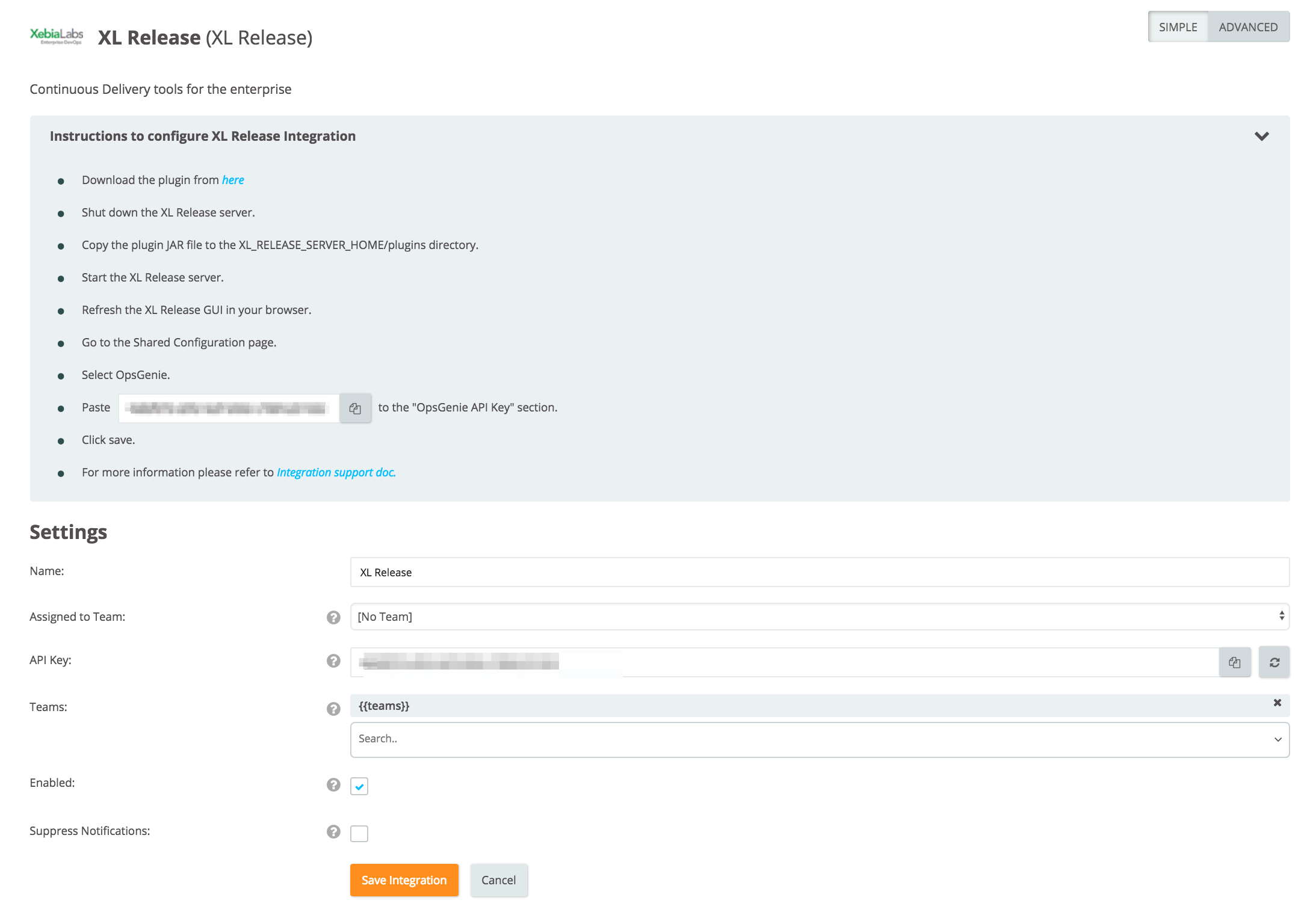Regenerate the API Key with refresh icon
The height and width of the screenshot is (924, 1313).
tap(1274, 662)
